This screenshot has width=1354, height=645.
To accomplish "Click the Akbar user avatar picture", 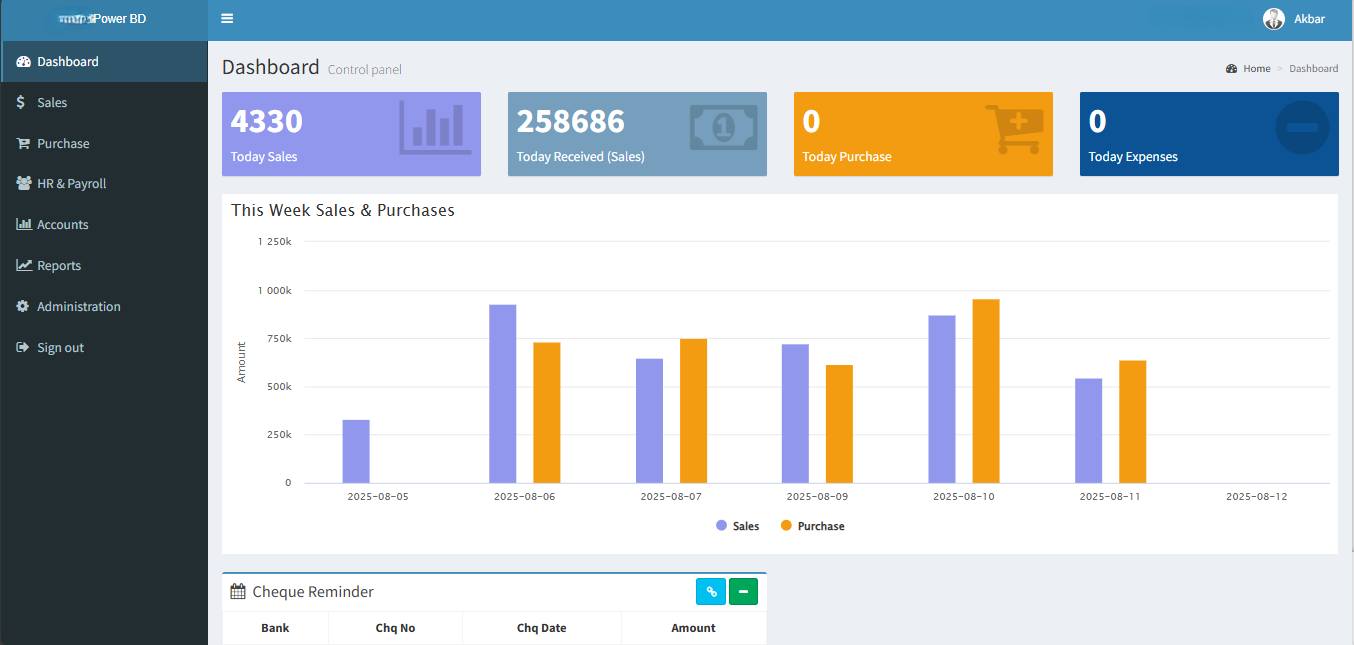I will click(1273, 19).
